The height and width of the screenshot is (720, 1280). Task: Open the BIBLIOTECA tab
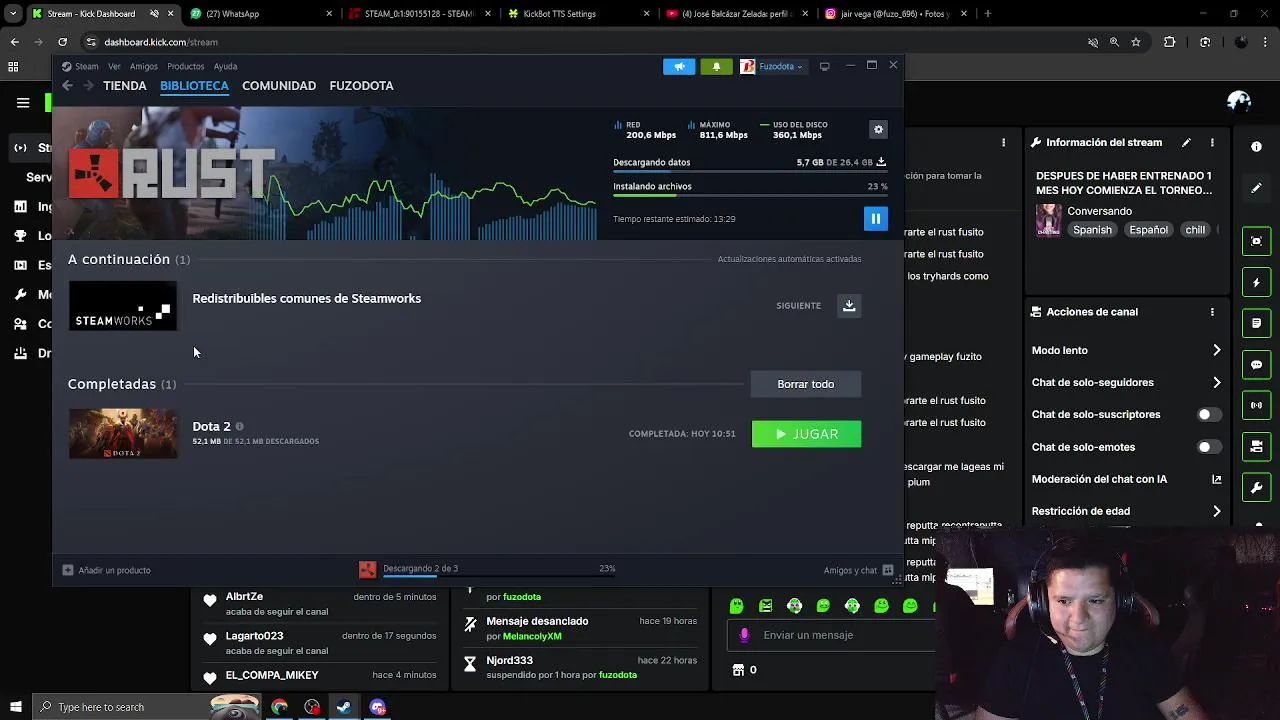coord(194,86)
